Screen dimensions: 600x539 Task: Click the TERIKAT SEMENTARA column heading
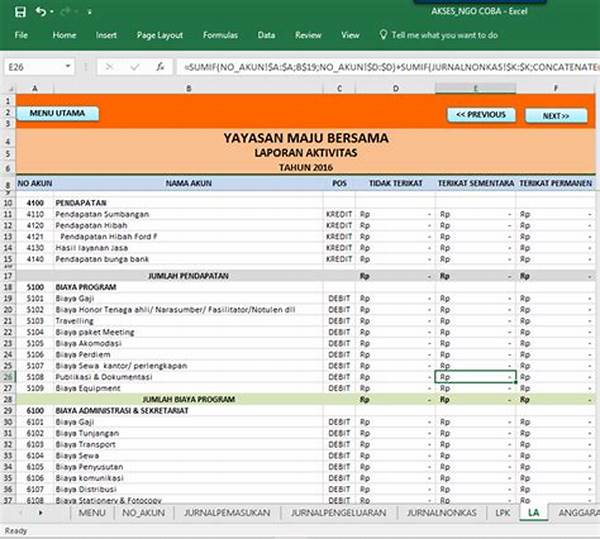(x=476, y=183)
